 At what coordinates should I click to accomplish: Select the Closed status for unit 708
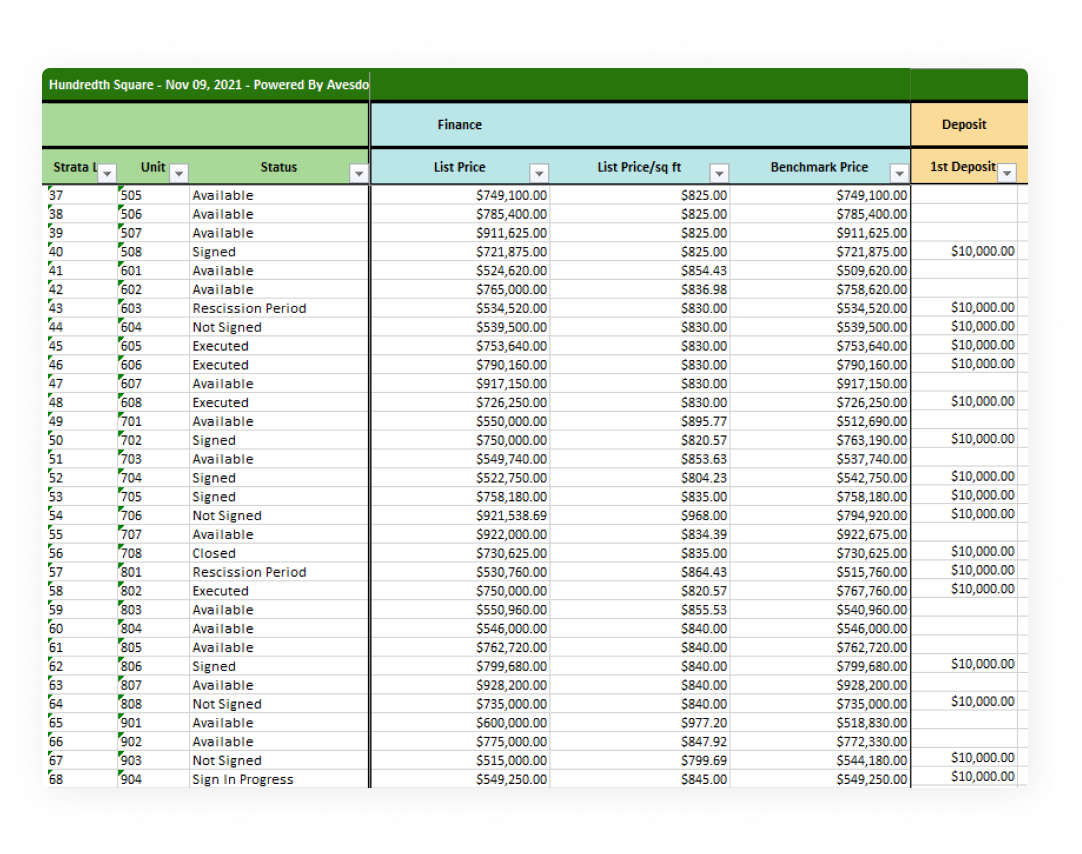click(x=279, y=553)
